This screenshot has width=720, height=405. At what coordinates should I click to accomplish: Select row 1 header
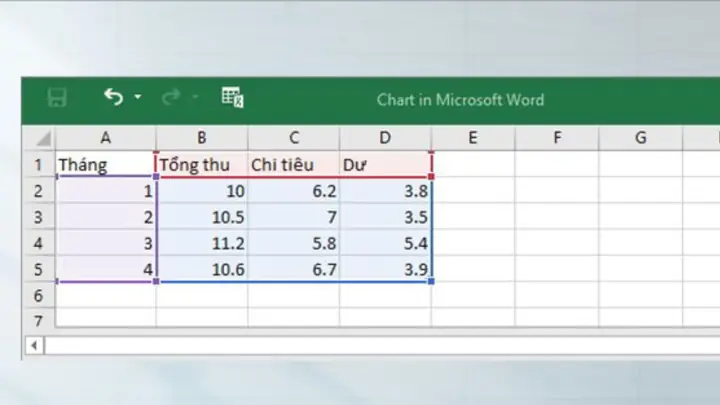pos(39,164)
